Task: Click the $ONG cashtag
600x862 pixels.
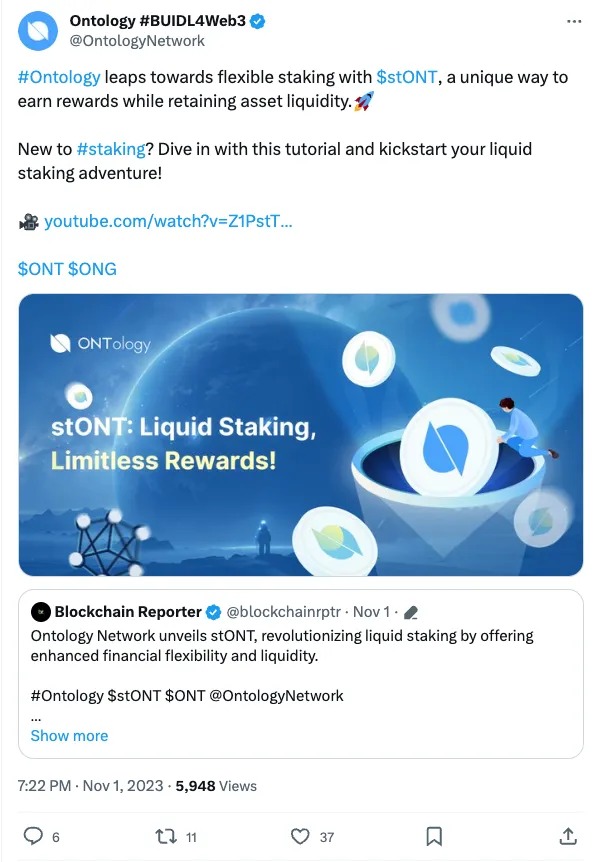Action: click(92, 269)
